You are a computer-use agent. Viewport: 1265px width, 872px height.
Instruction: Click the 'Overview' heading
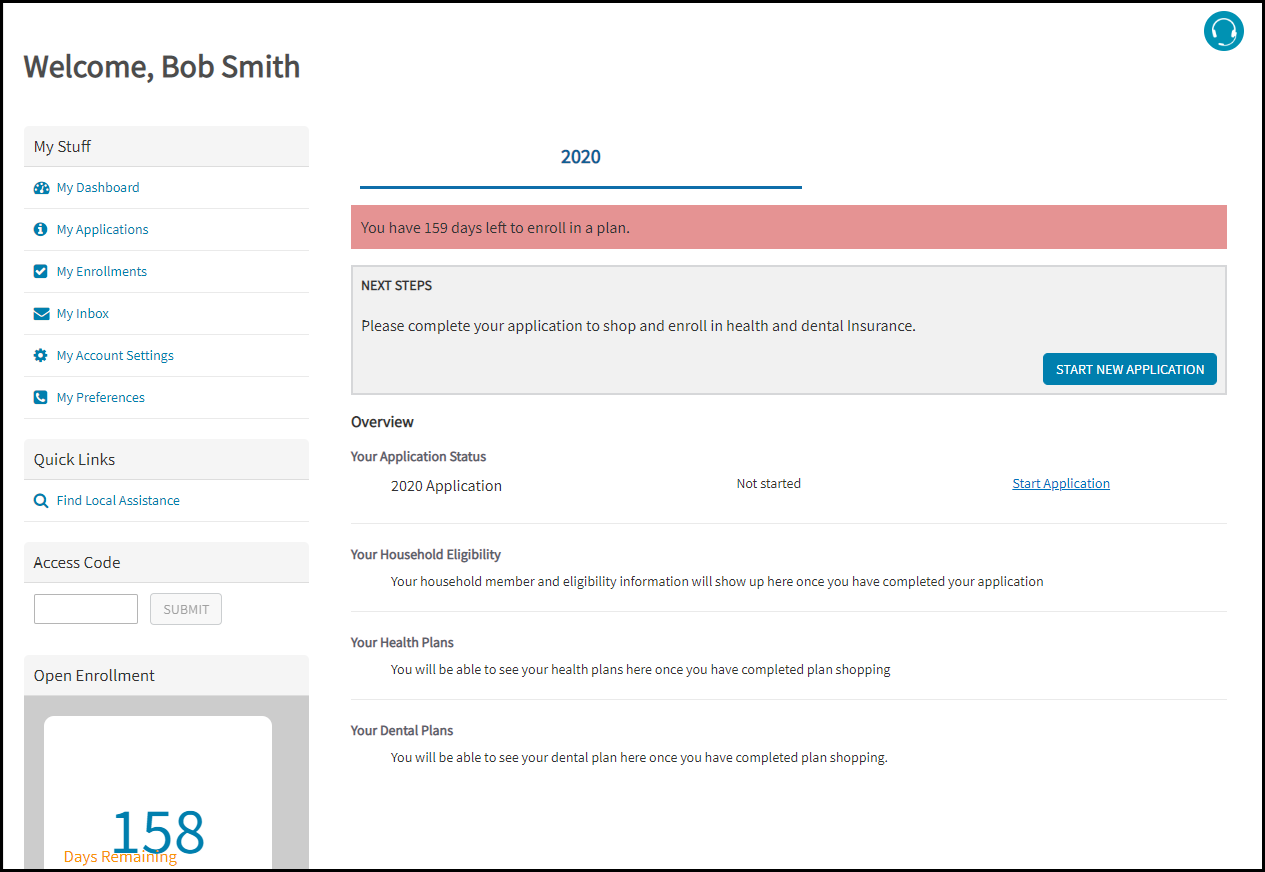[x=382, y=422]
